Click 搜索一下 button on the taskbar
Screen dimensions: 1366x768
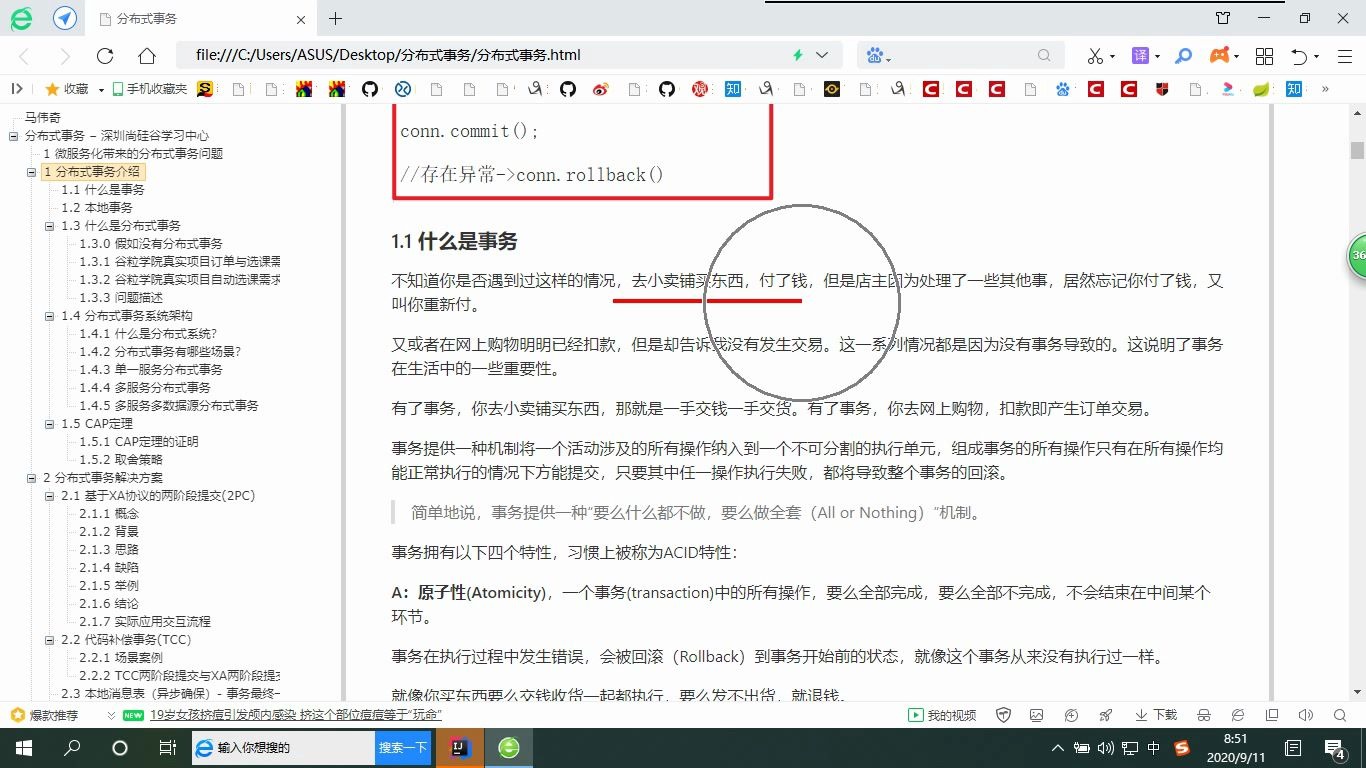pos(403,748)
